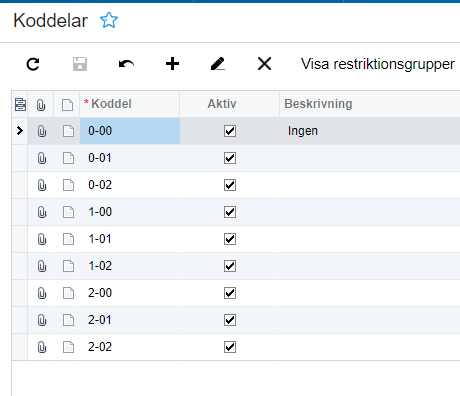
Task: Open attachments for row 2-02
Action: (42, 347)
